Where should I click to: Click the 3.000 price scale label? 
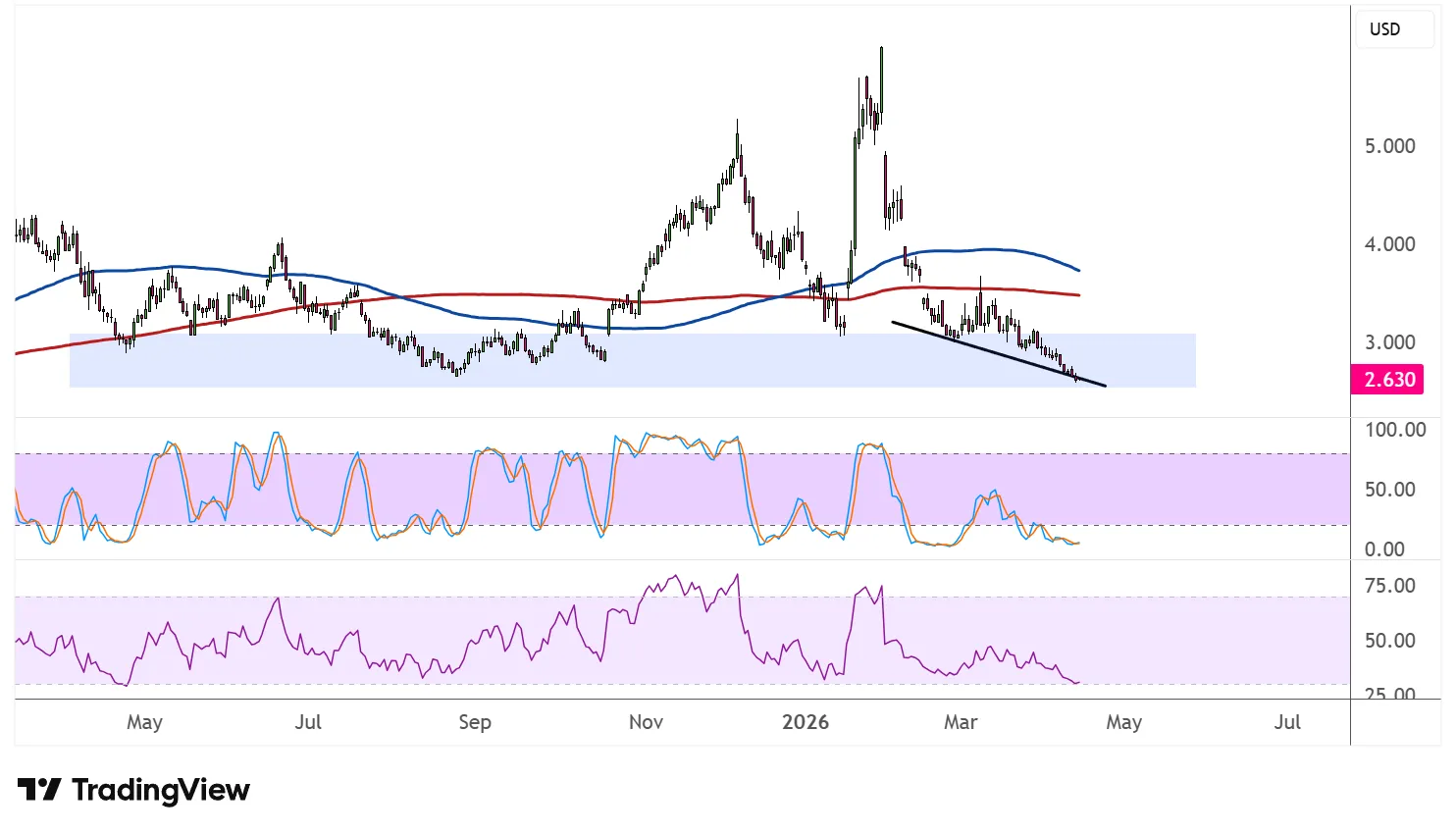[x=1389, y=342]
